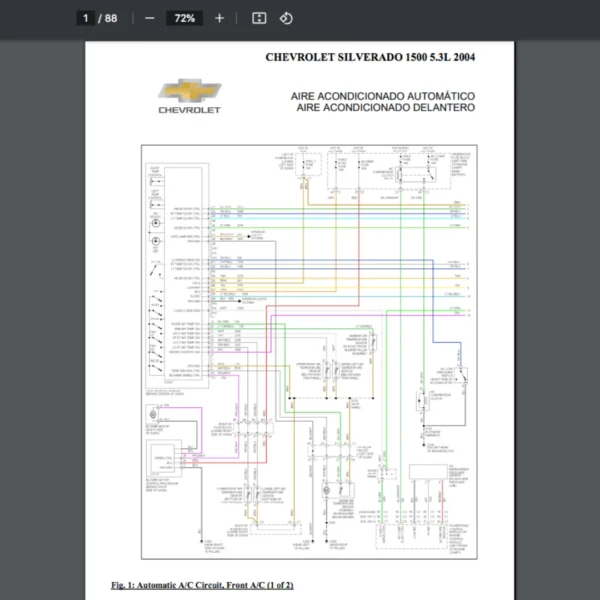Click the CHEVROLET wordmark under the logo
Image resolution: width=600 pixels, height=600 pixels.
[190, 110]
